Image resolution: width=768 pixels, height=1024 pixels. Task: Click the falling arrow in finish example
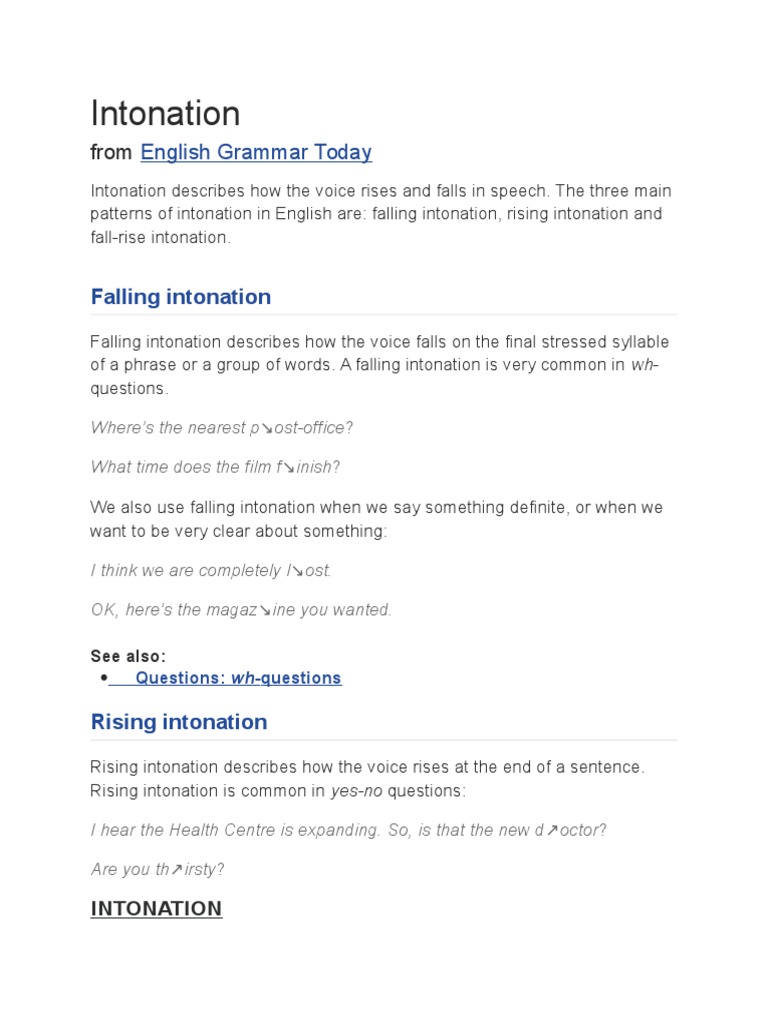[x=289, y=468]
